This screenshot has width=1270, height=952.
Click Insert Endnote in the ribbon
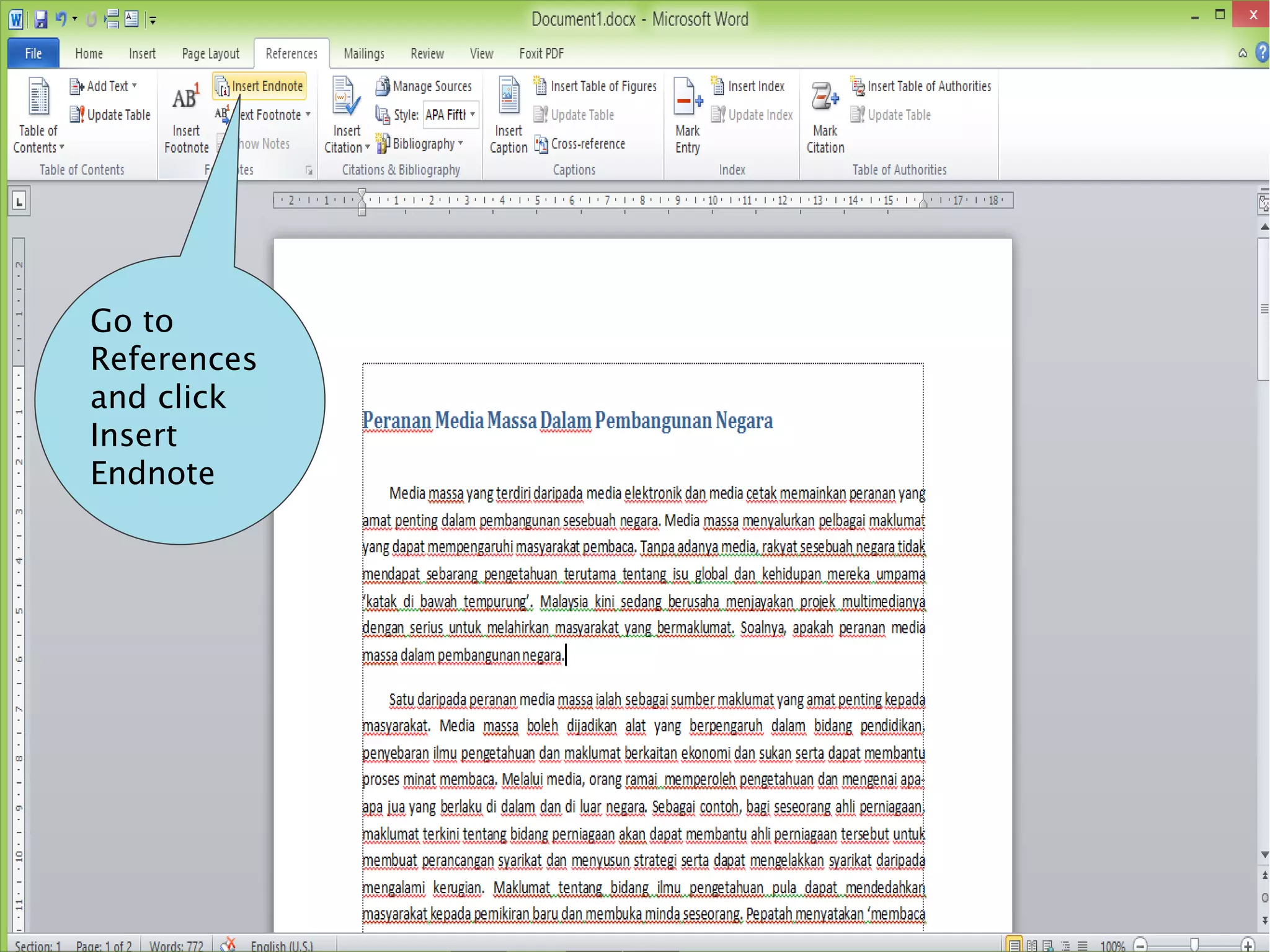click(260, 86)
